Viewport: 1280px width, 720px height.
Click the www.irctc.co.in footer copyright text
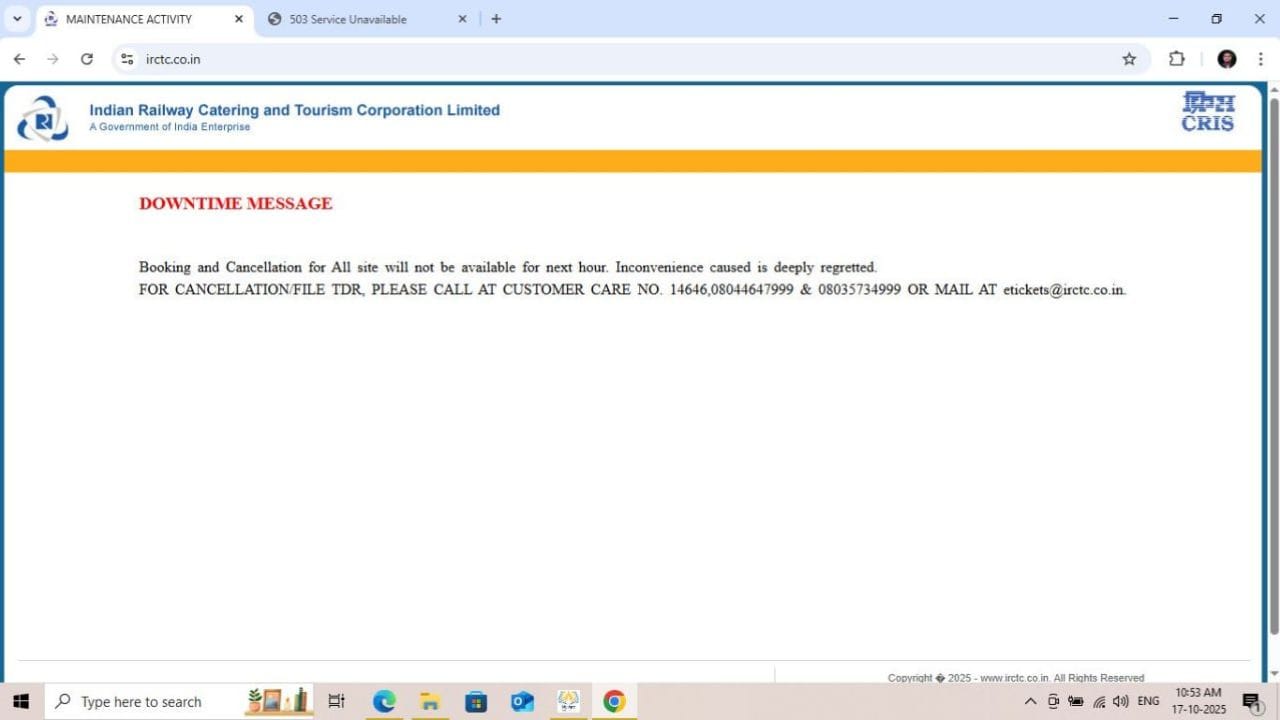[x=1015, y=677]
